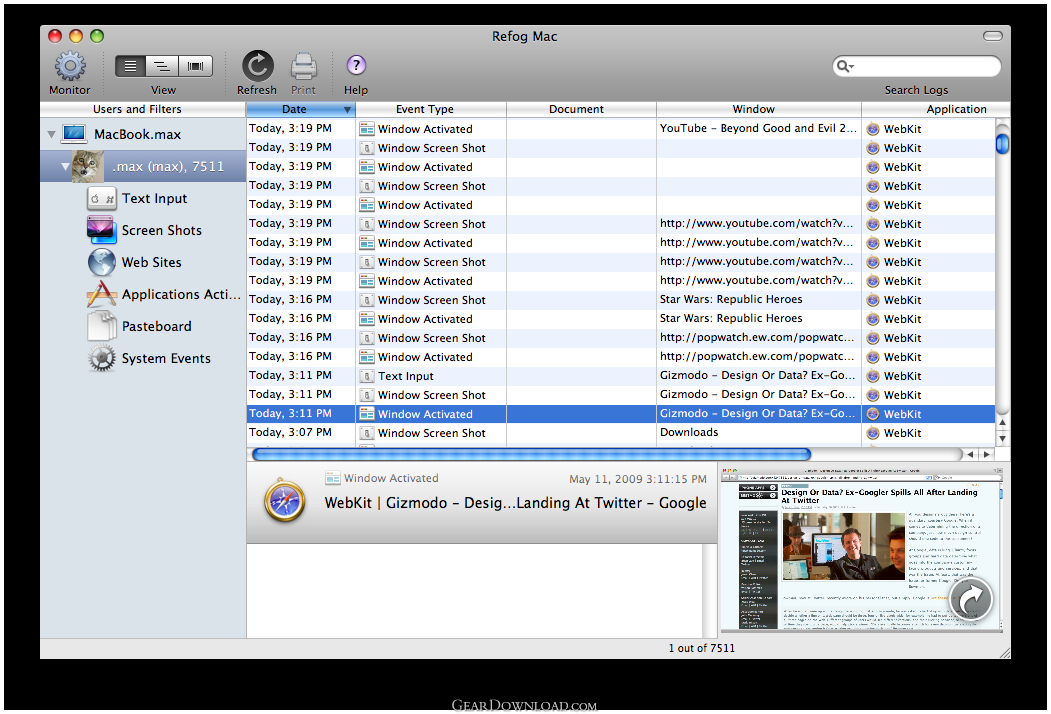Switch to the list view mode

(x=130, y=66)
